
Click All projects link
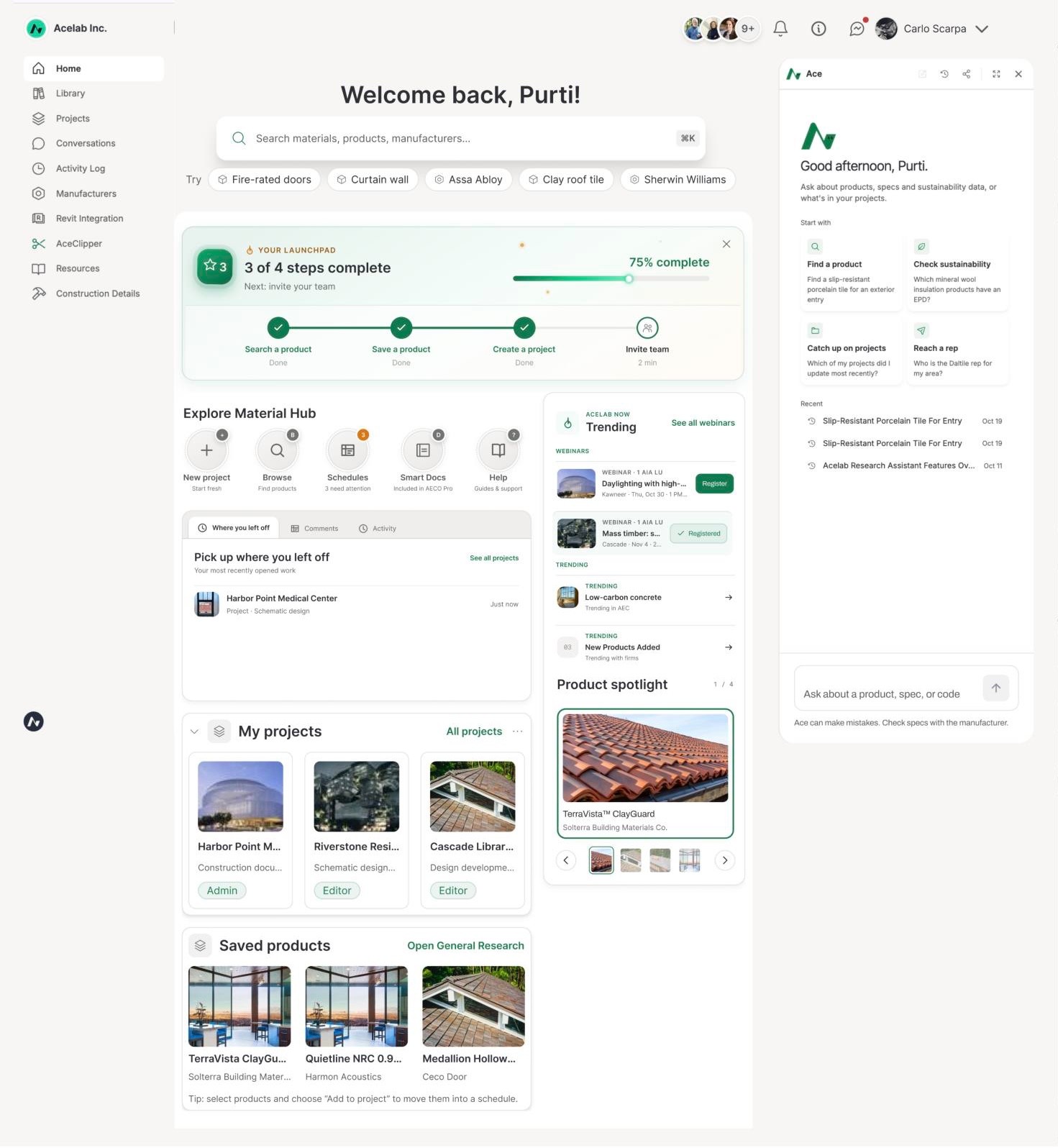click(474, 732)
